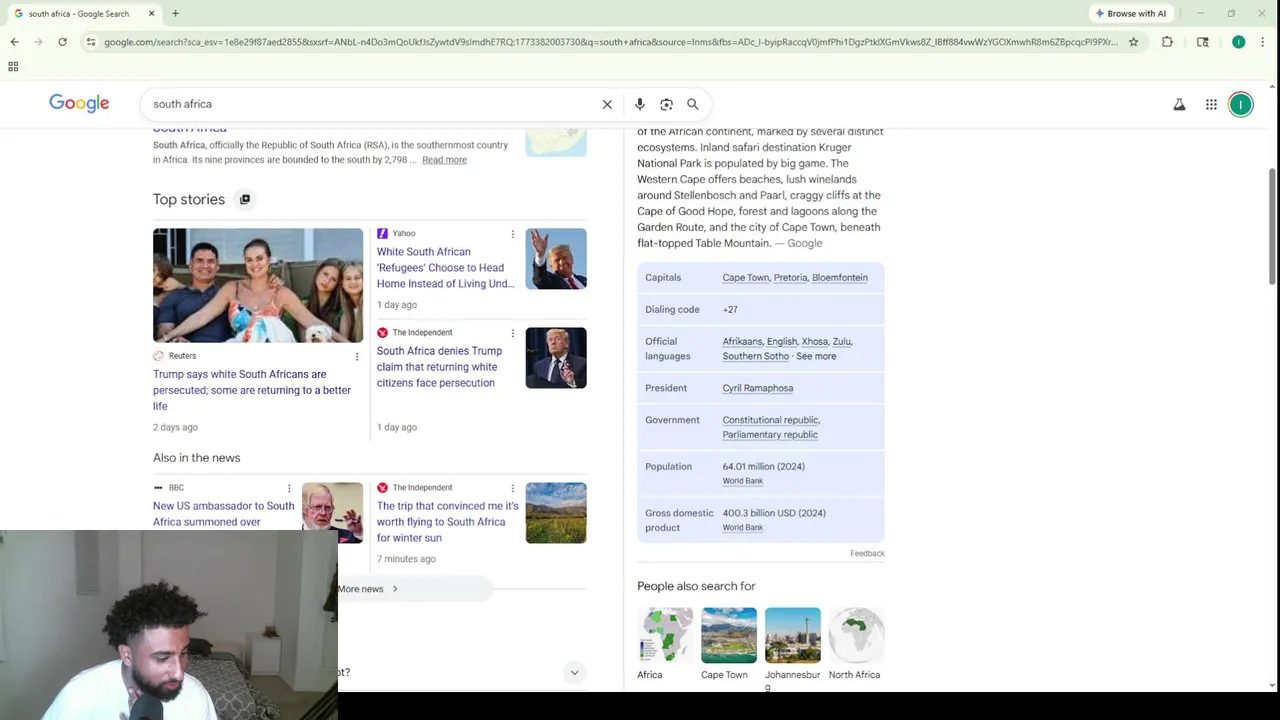Open Constitutional republic link
The width and height of the screenshot is (1280, 720).
pyautogui.click(x=771, y=420)
